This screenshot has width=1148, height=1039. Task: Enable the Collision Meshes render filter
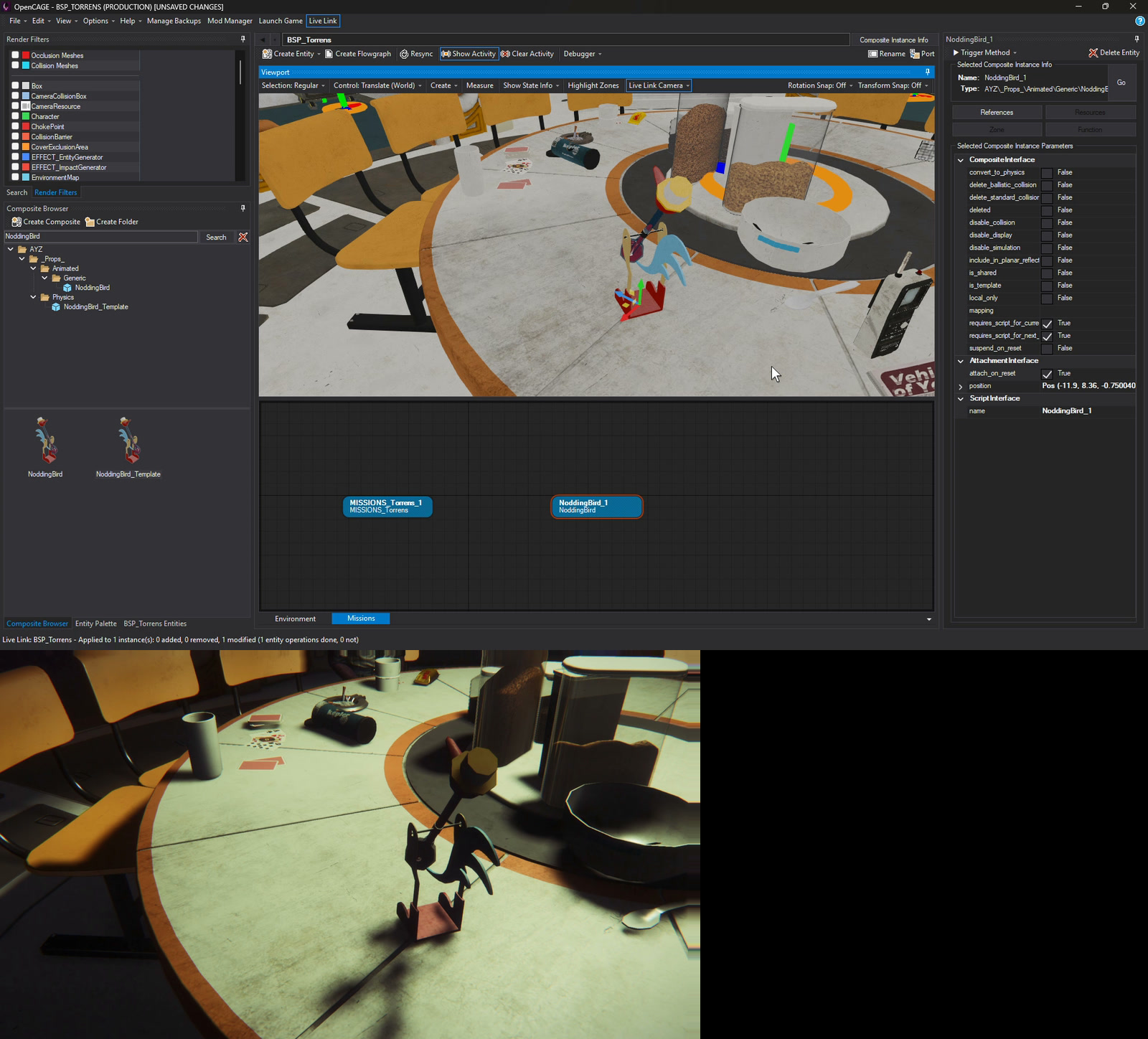(15, 65)
